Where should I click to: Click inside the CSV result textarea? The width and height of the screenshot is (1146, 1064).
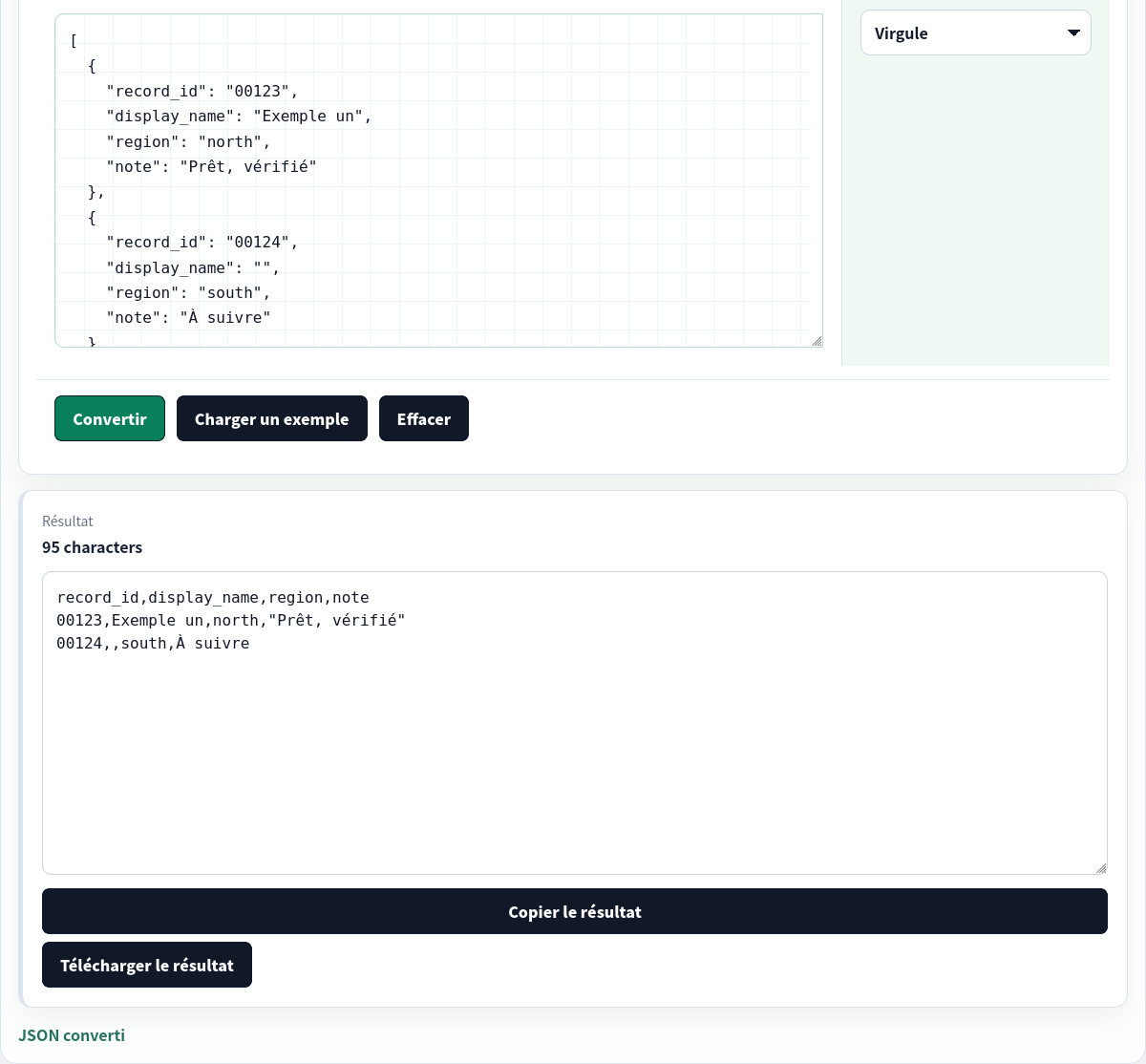pos(575,723)
